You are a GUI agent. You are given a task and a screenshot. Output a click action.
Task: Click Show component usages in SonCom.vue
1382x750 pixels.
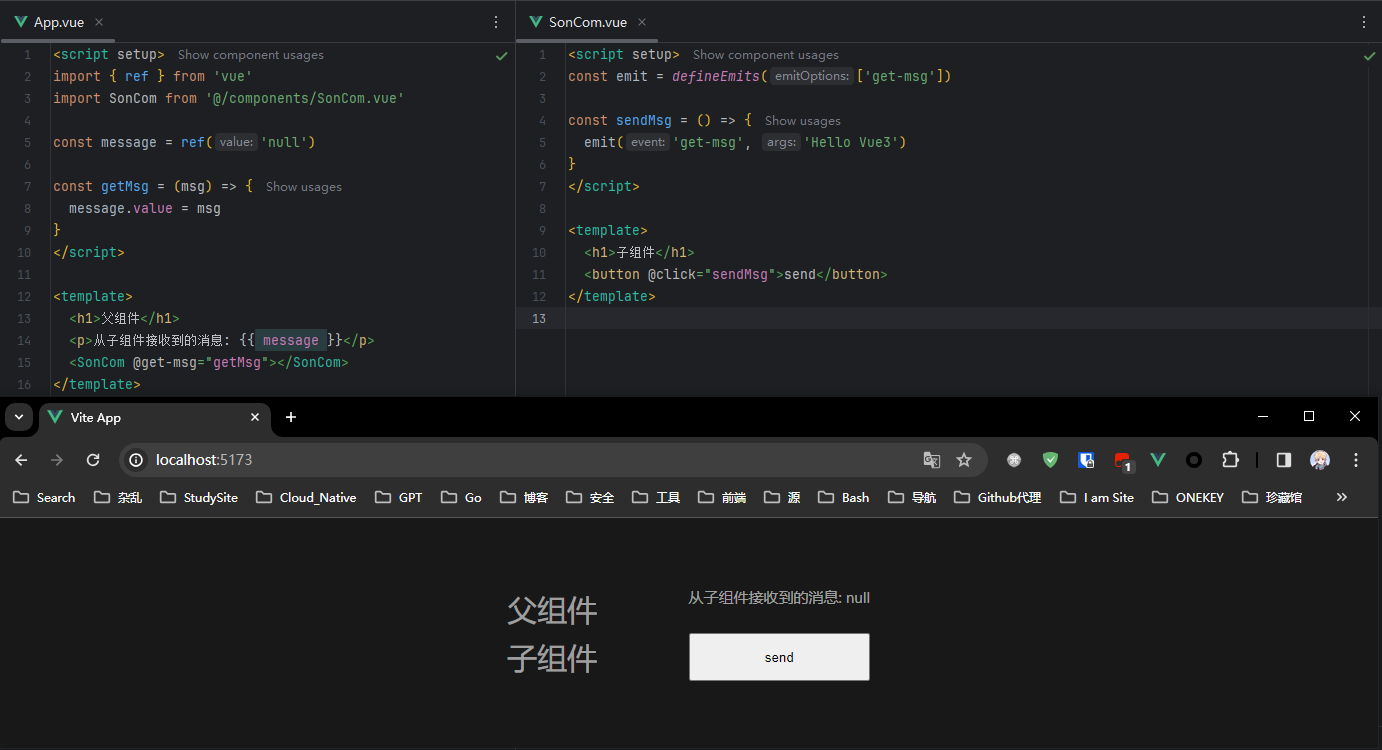pyautogui.click(x=766, y=55)
